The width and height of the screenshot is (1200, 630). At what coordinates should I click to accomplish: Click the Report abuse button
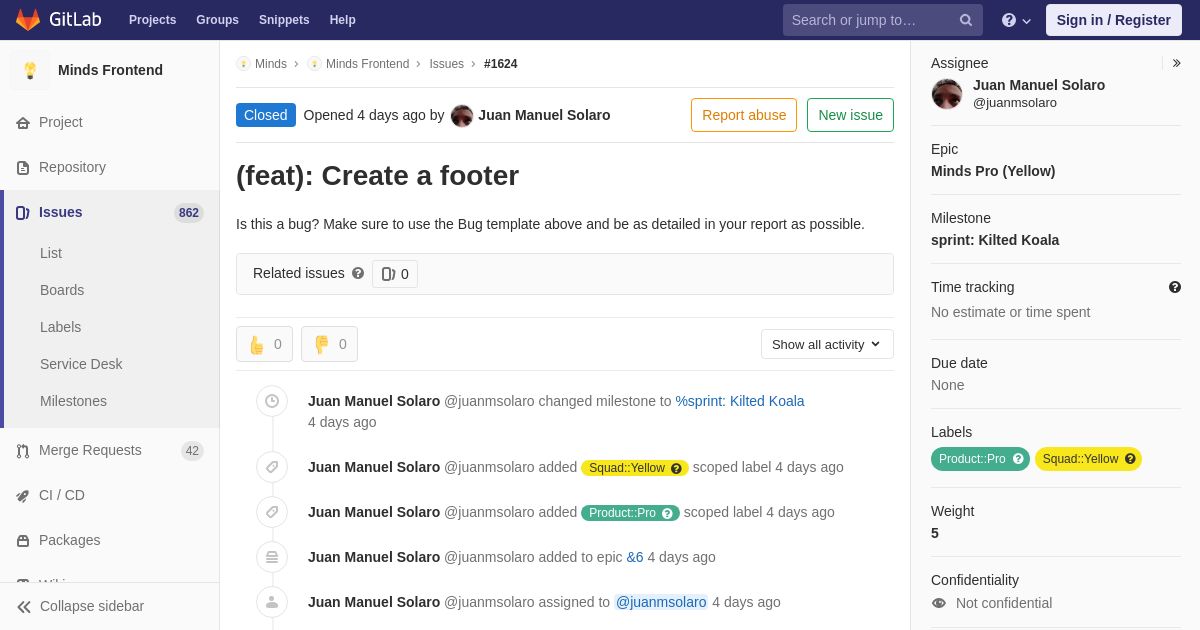pos(744,115)
